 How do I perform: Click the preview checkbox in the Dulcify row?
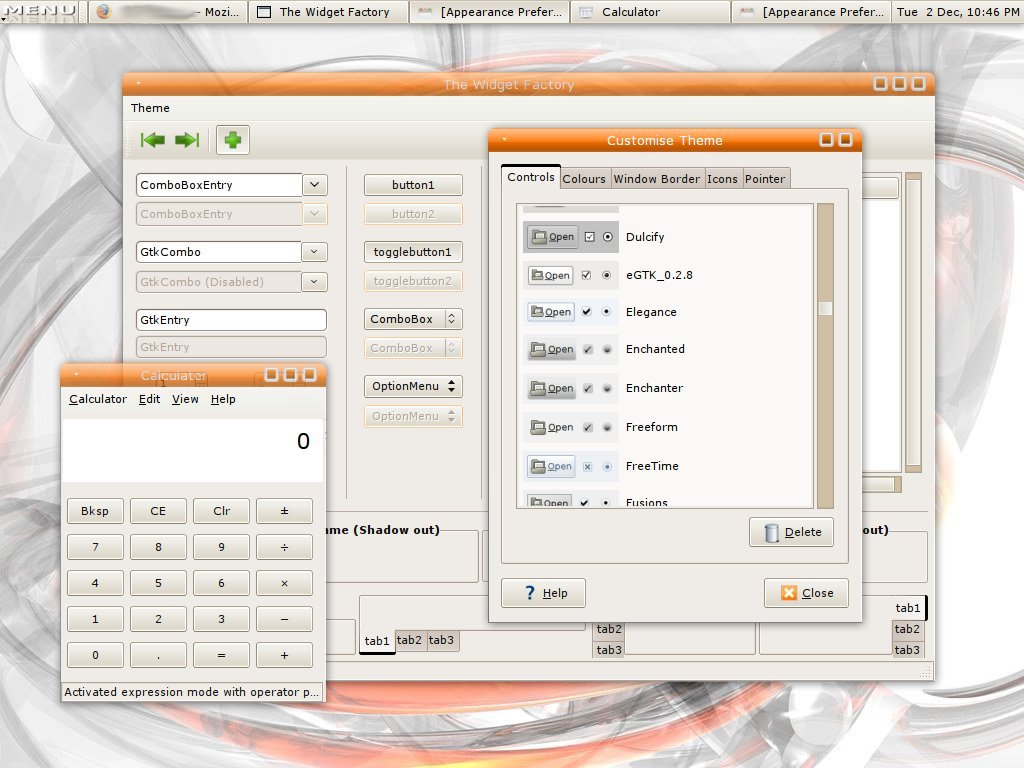click(590, 236)
